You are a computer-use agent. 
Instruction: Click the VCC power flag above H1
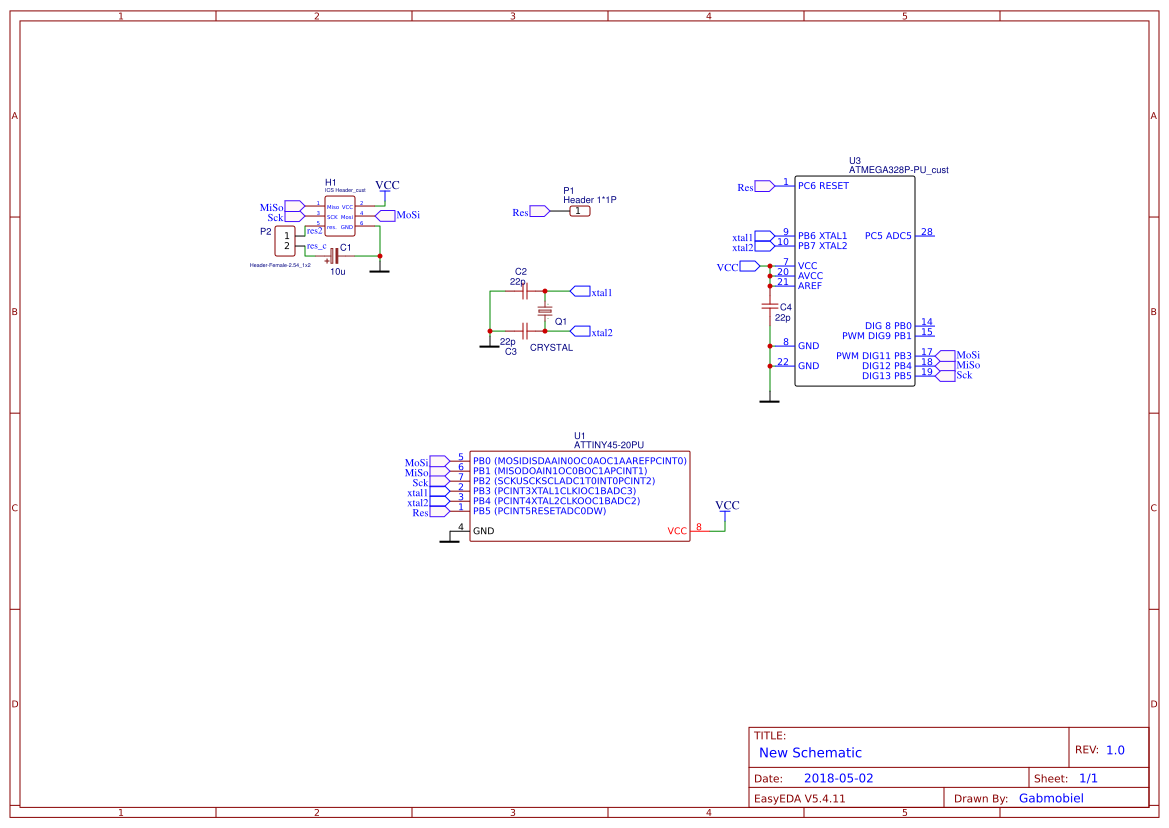(386, 185)
